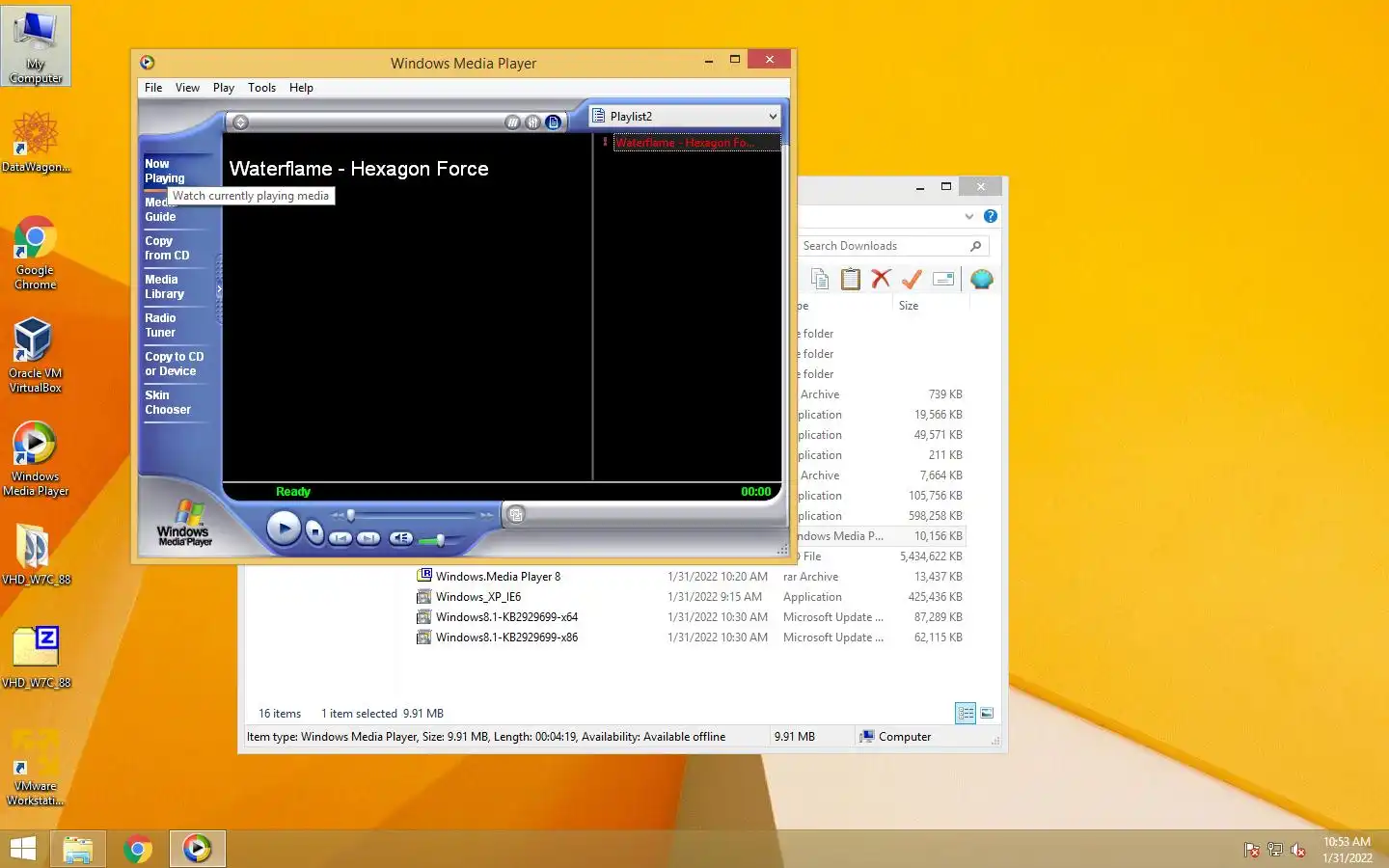Open Explorer help question mark icon

[x=991, y=216]
